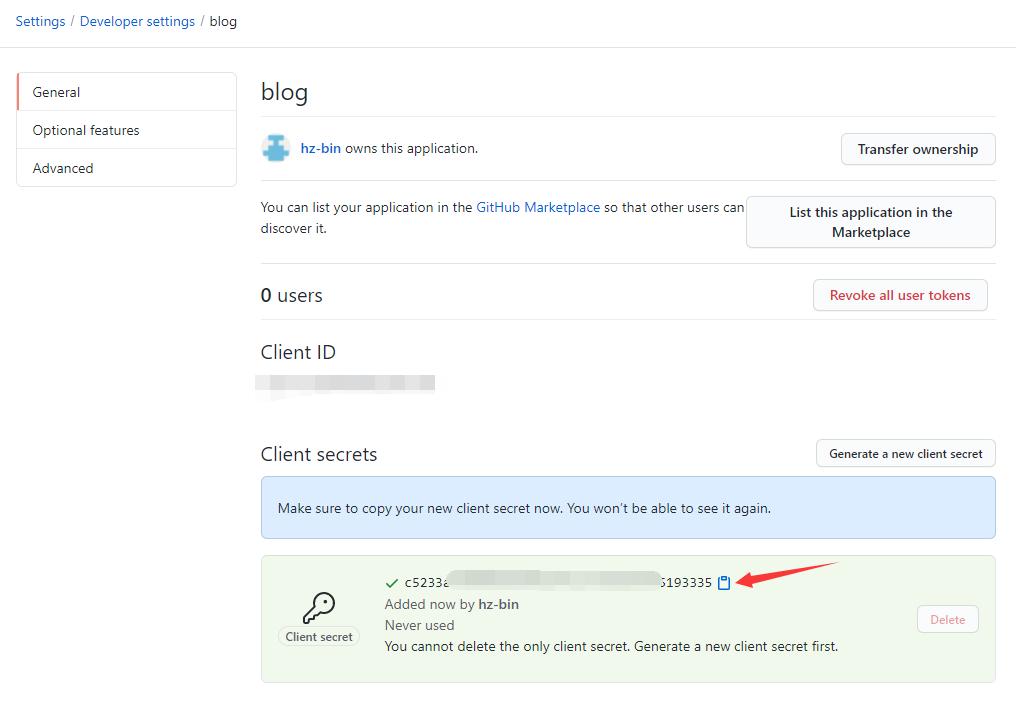Click the Client secret label badge
This screenshot has width=1016, height=705.
[x=319, y=636]
